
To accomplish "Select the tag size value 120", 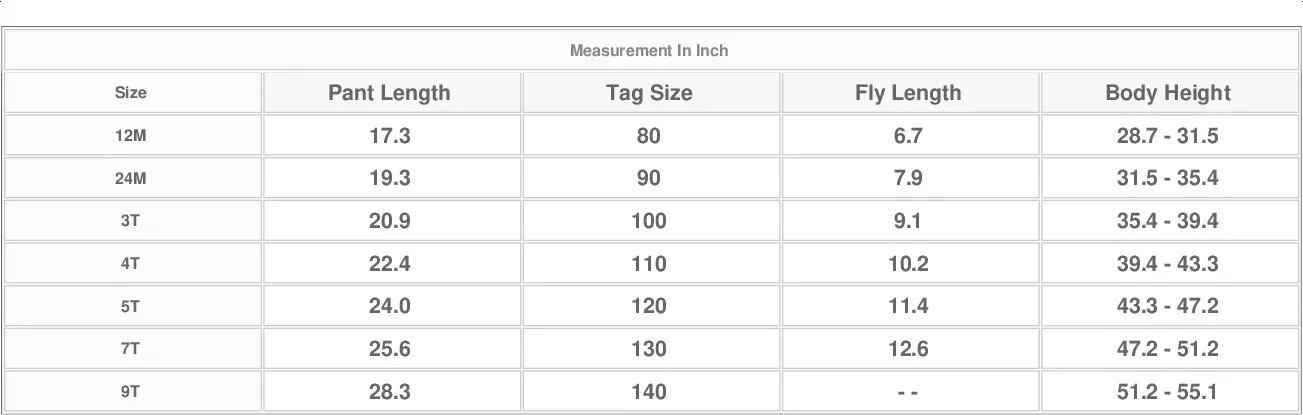I will click(649, 307).
